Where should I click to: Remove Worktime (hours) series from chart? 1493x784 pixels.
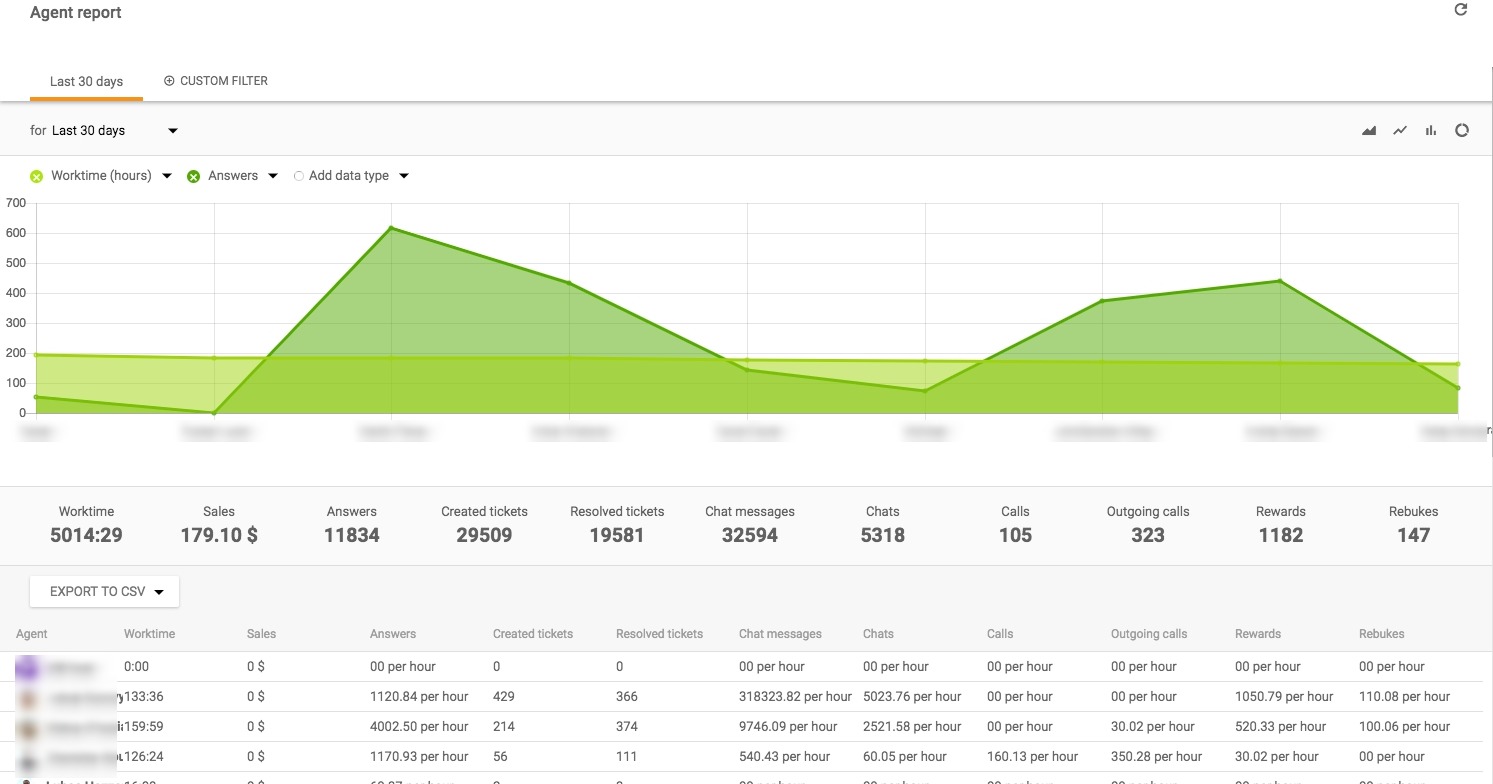[37, 176]
